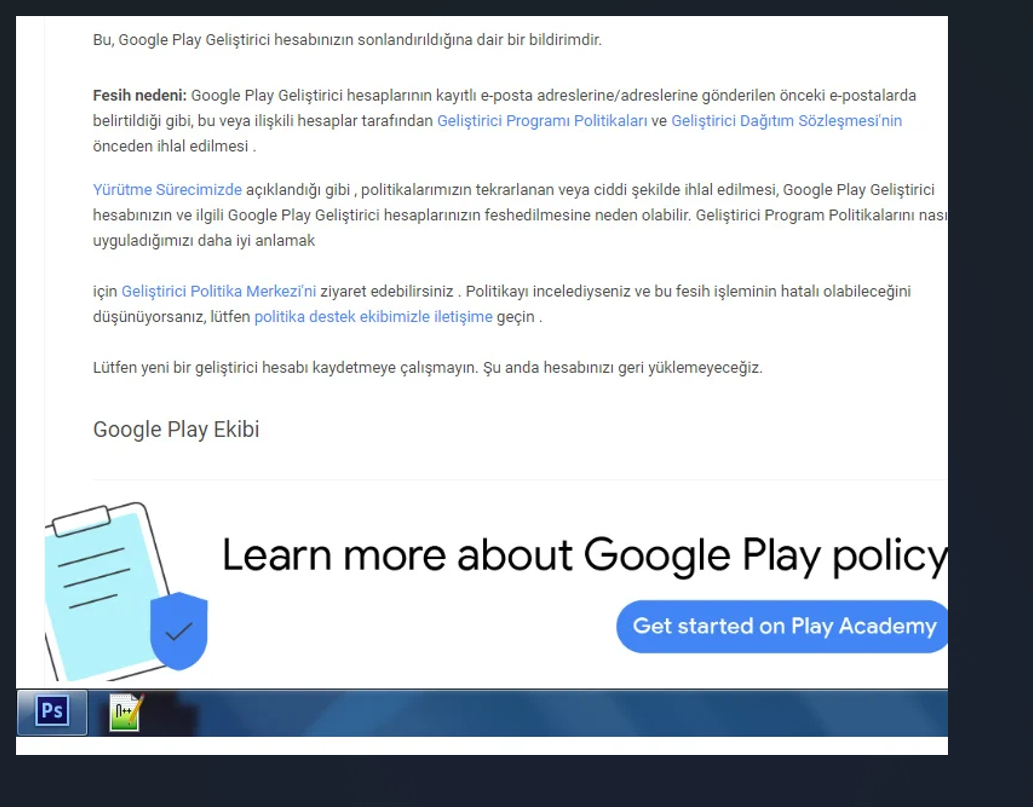1033x807 pixels.
Task: Click the bold Fesih nedeni: label
Action: (x=140, y=96)
